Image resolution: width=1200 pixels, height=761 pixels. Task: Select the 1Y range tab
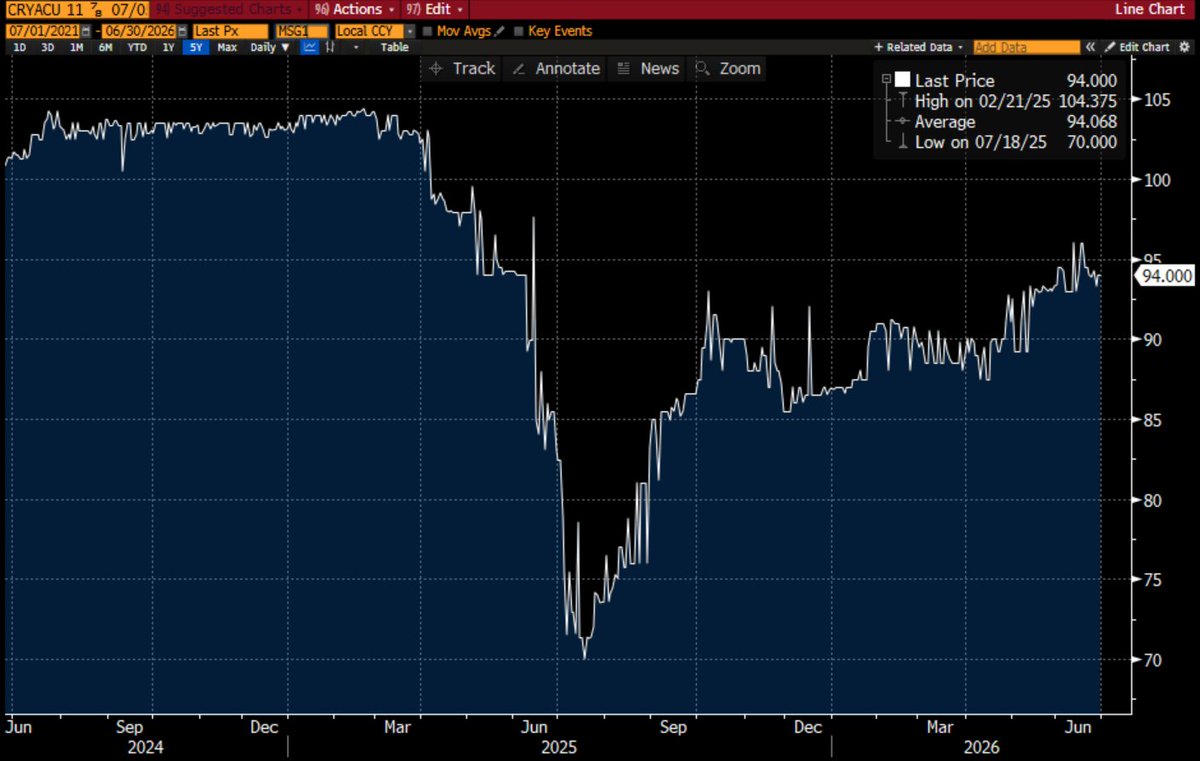click(x=168, y=47)
